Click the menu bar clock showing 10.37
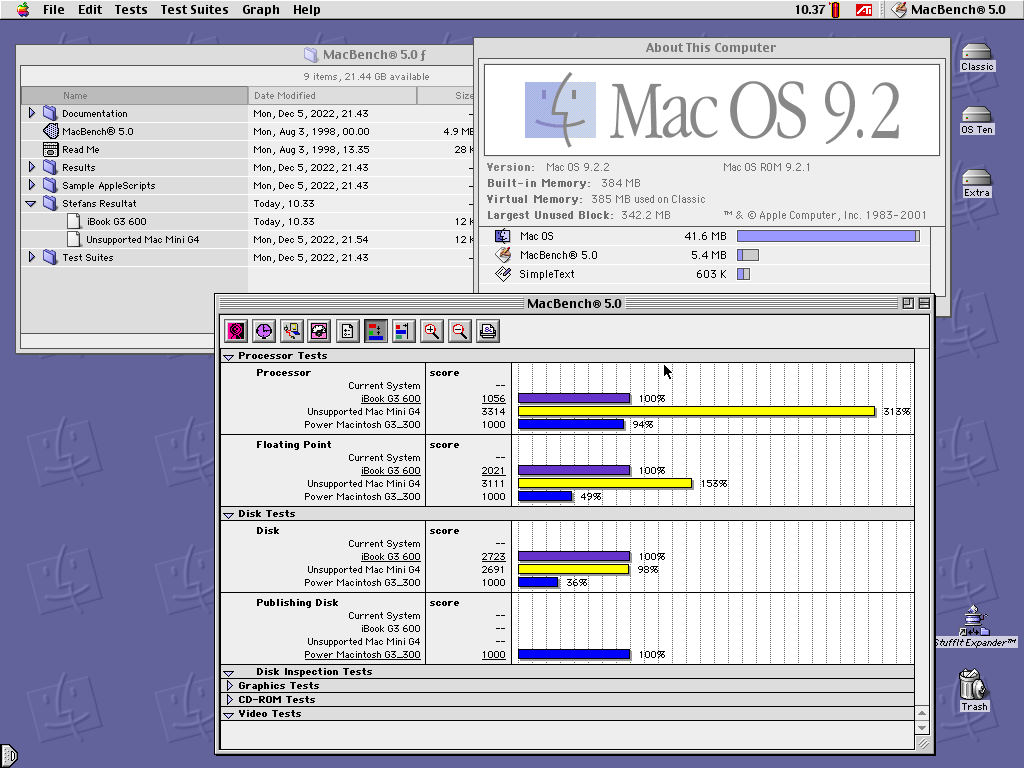1024x768 pixels. [810, 10]
